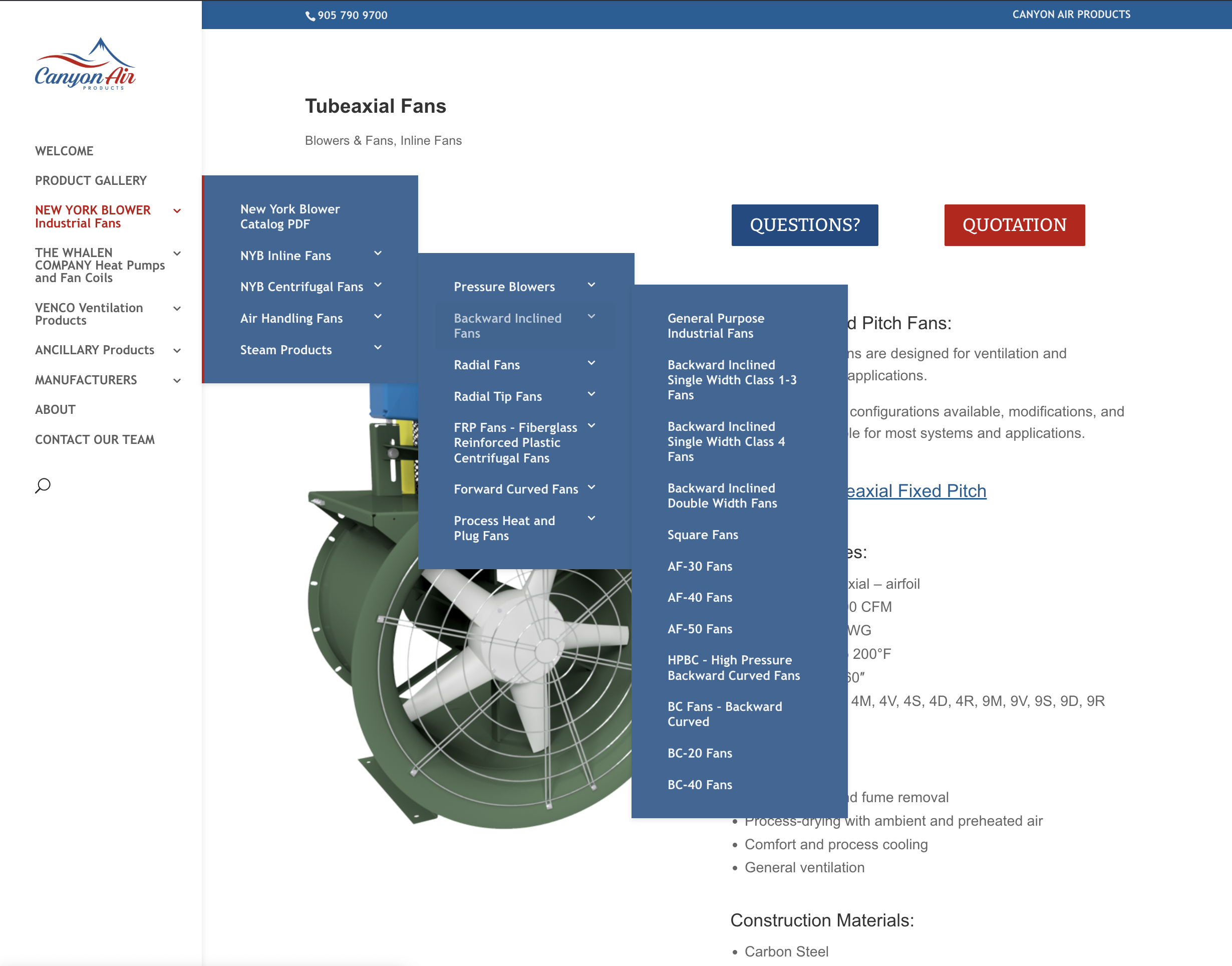Expand the Radial Tip Fans chevron
Viewport: 1232px width, 966px height.
tap(591, 394)
